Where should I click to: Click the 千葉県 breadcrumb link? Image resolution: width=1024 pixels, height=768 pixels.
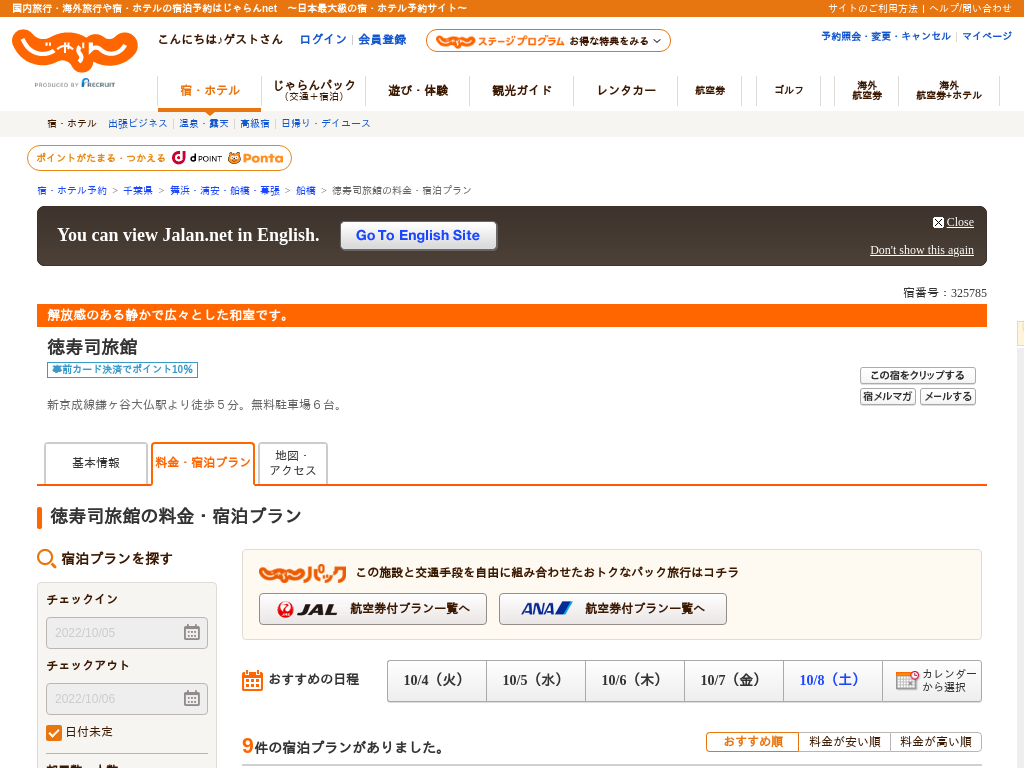[138, 191]
